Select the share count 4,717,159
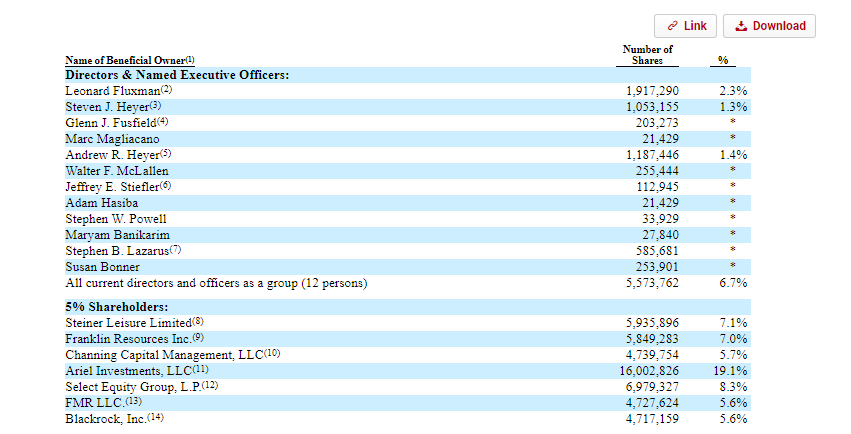851x434 pixels. [x=652, y=419]
